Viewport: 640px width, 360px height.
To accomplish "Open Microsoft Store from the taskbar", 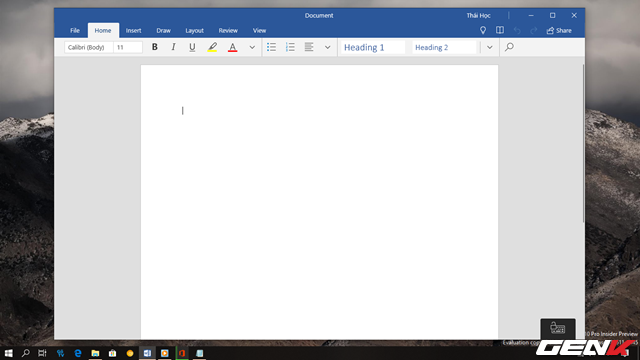I will click(x=112, y=353).
